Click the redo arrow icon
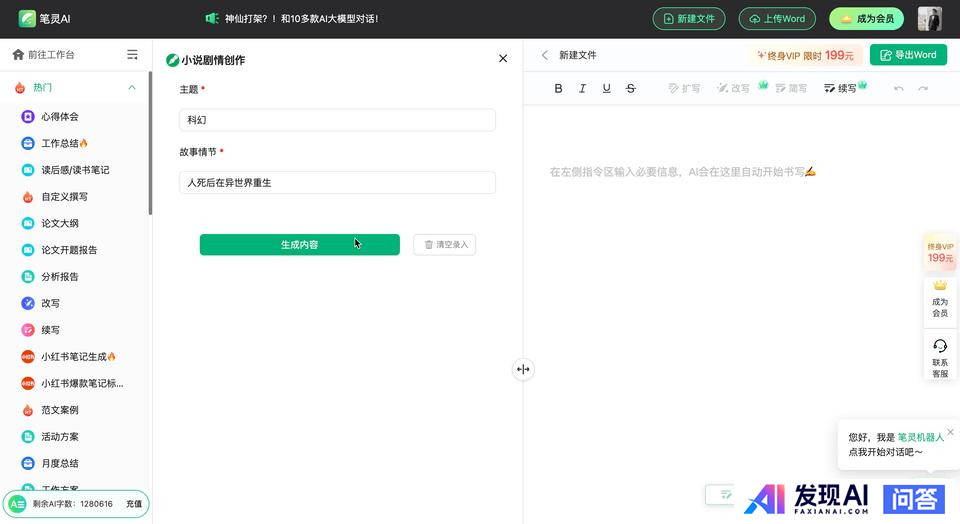Viewport: 960px width, 524px height. (x=923, y=89)
